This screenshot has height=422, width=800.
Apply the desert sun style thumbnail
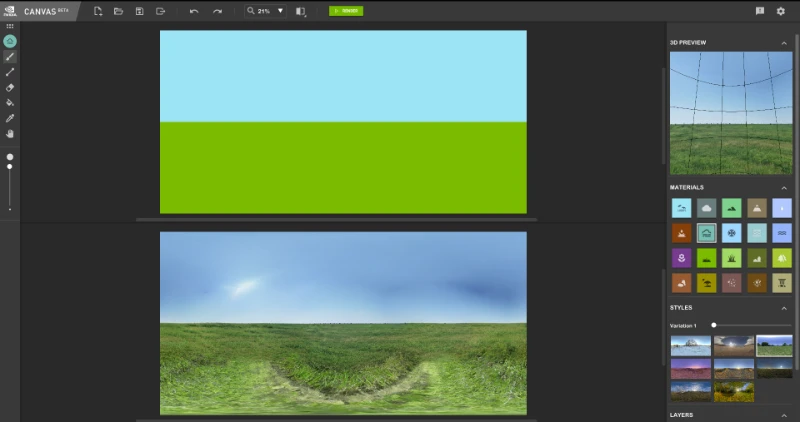734,346
